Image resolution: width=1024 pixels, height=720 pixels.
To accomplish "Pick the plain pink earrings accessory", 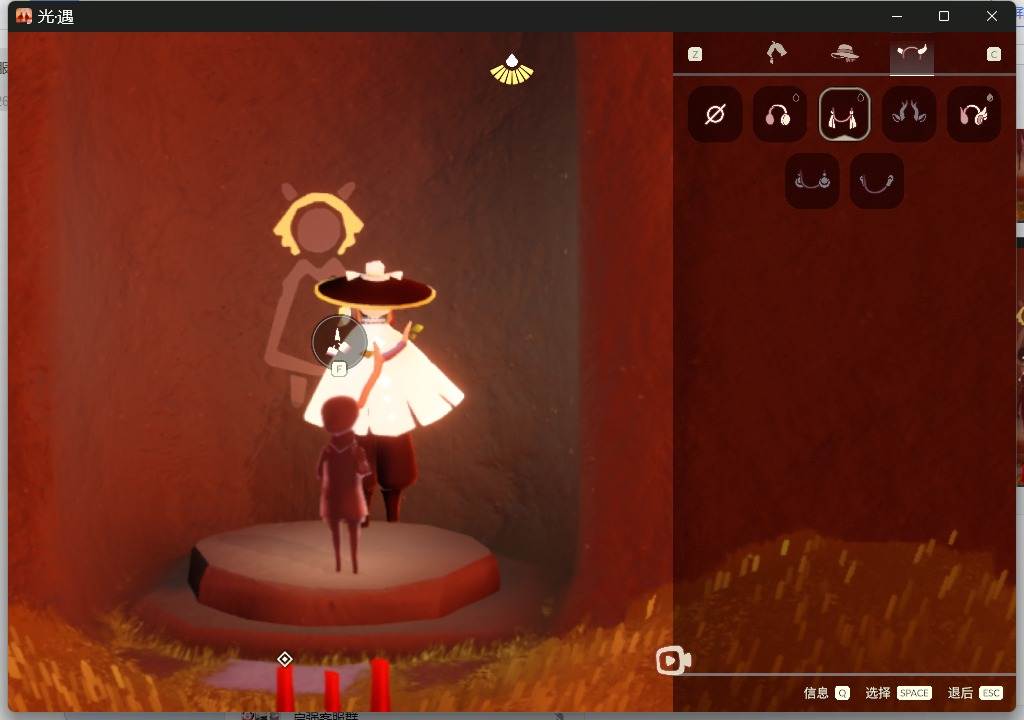I will point(876,181).
